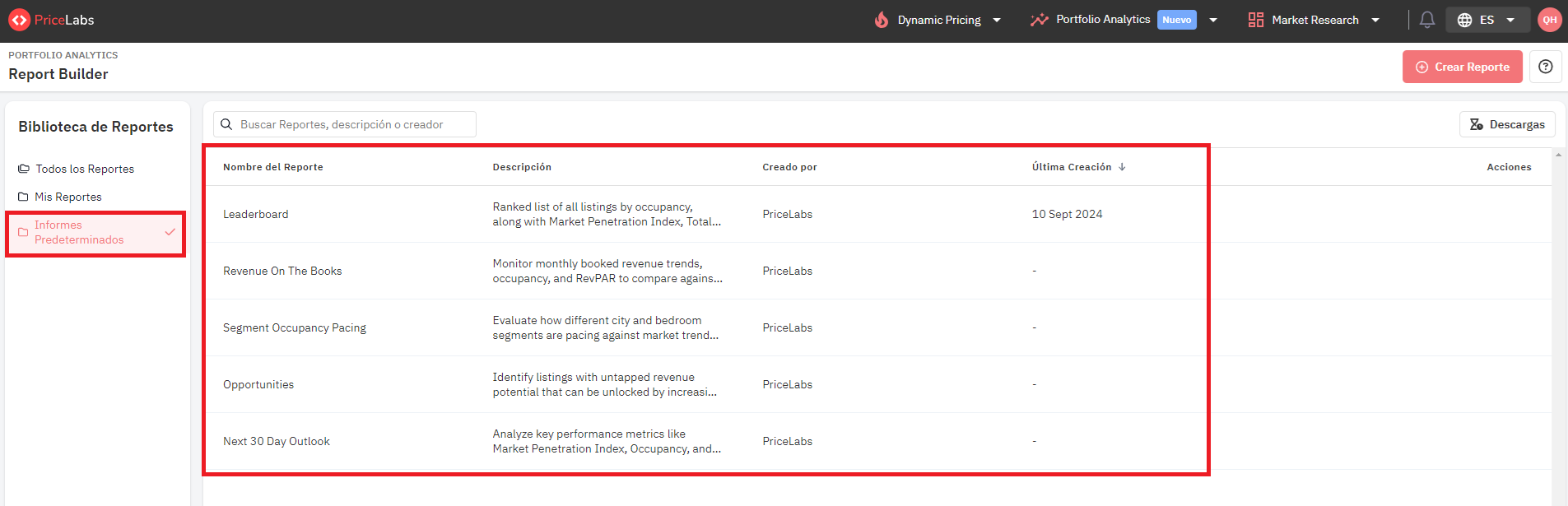
Task: Click PriceLabs creator in Opportunities row
Action: 787,384
